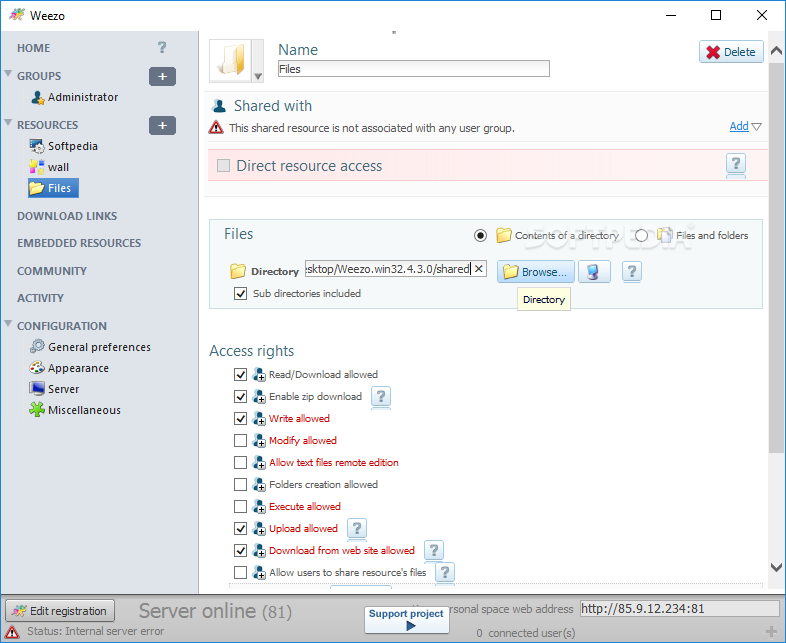Uncheck Upload allowed checkbox
Image resolution: width=786 pixels, height=643 pixels.
[x=241, y=528]
